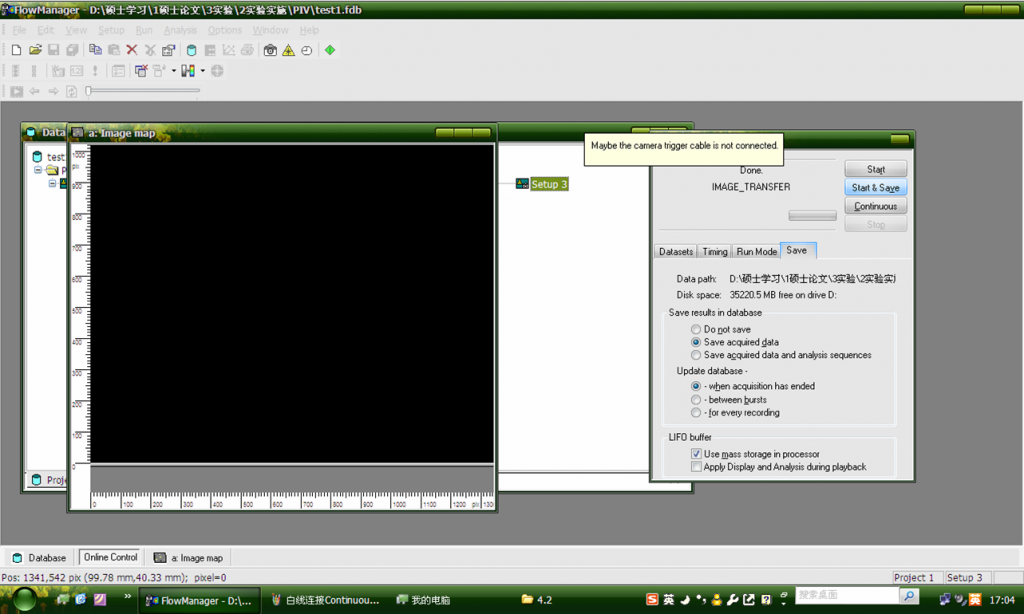Click the camera acquisition icon

point(270,50)
